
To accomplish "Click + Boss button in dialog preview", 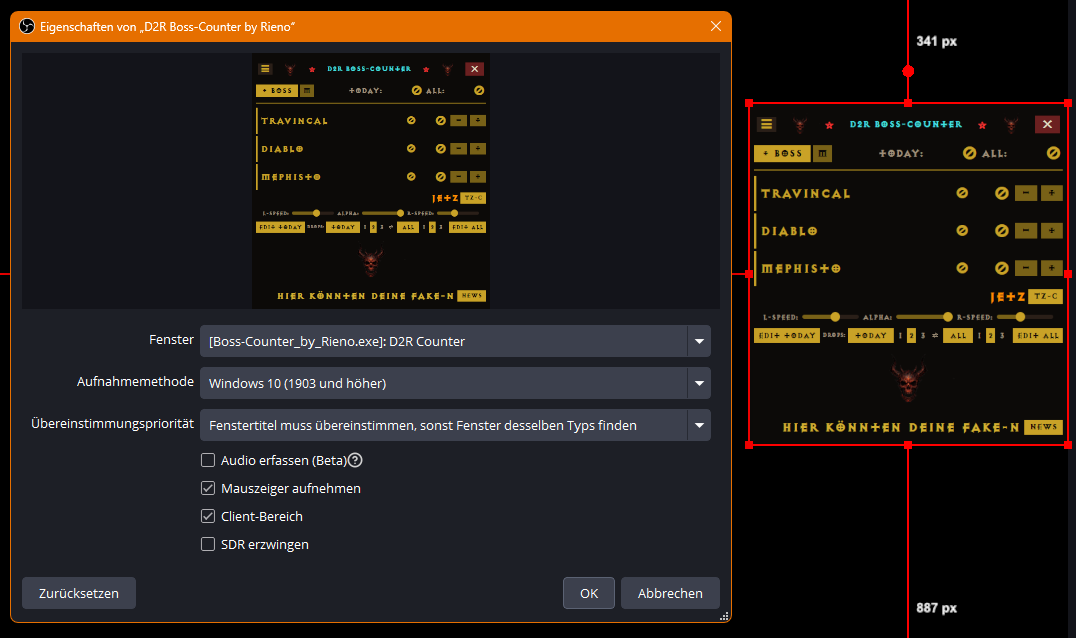I will 277,91.
